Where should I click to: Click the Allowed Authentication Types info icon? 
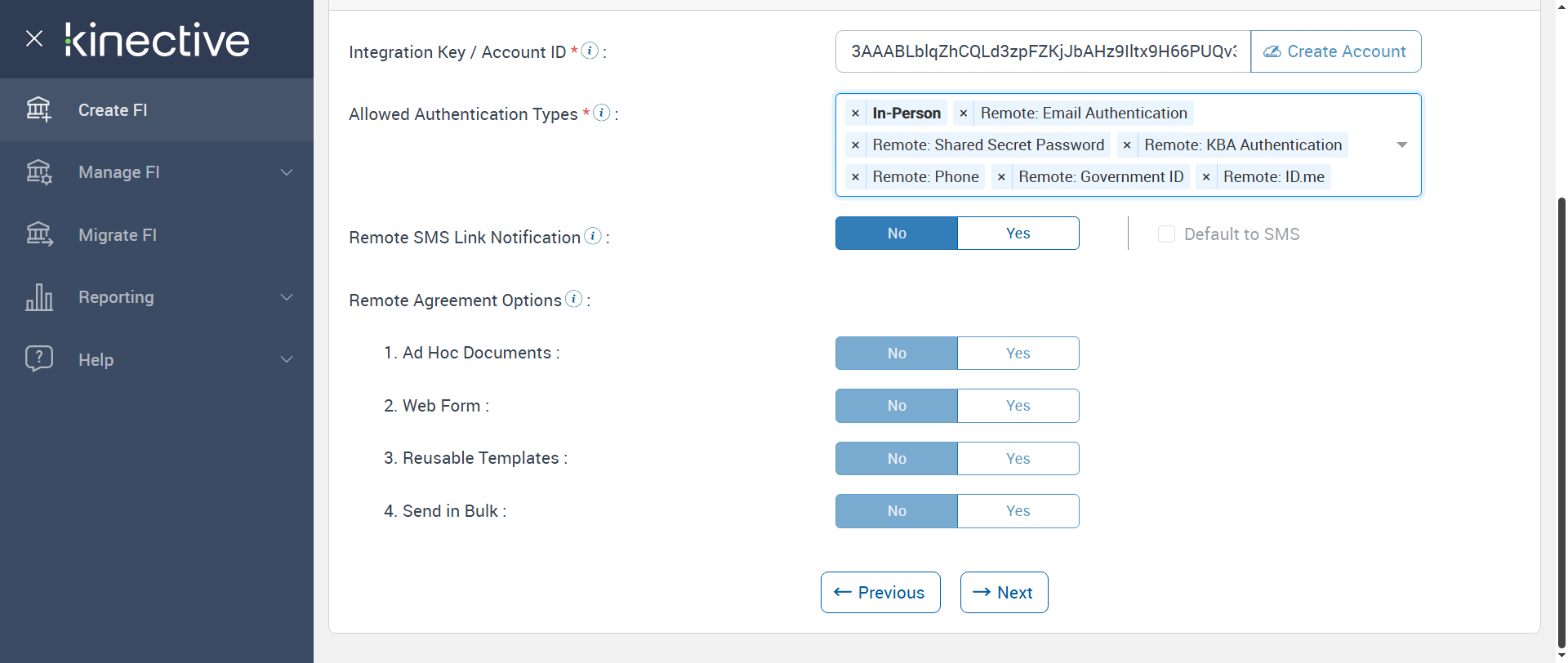click(x=602, y=113)
